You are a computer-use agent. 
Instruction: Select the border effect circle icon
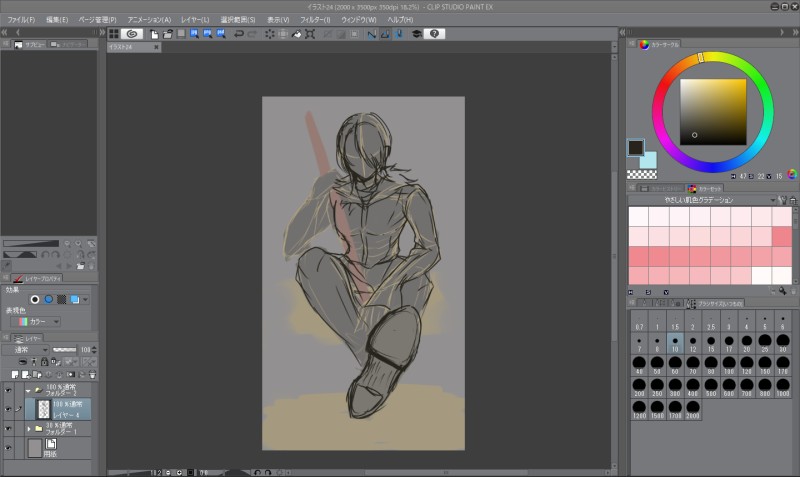pyautogui.click(x=35, y=299)
